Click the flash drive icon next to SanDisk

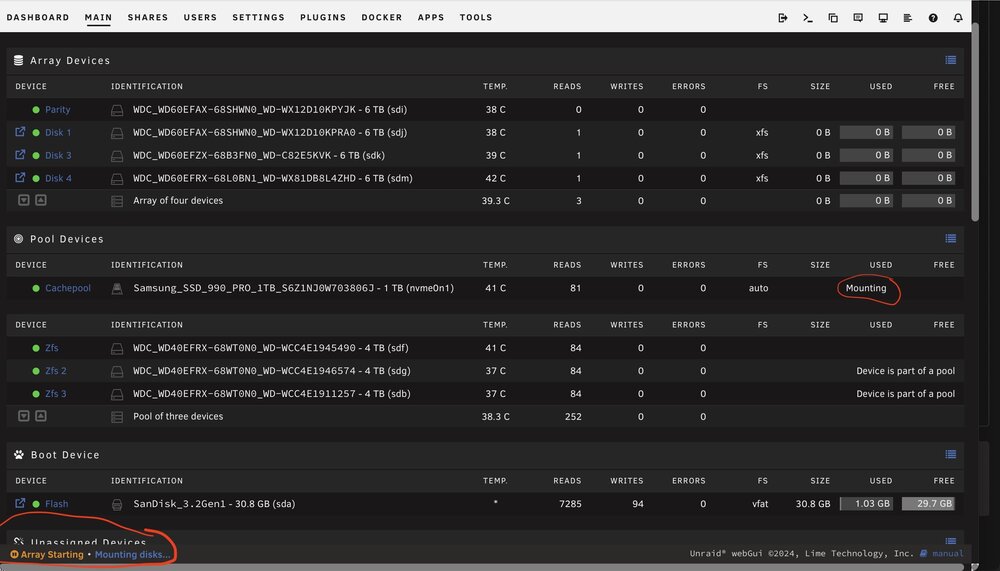[117, 505]
